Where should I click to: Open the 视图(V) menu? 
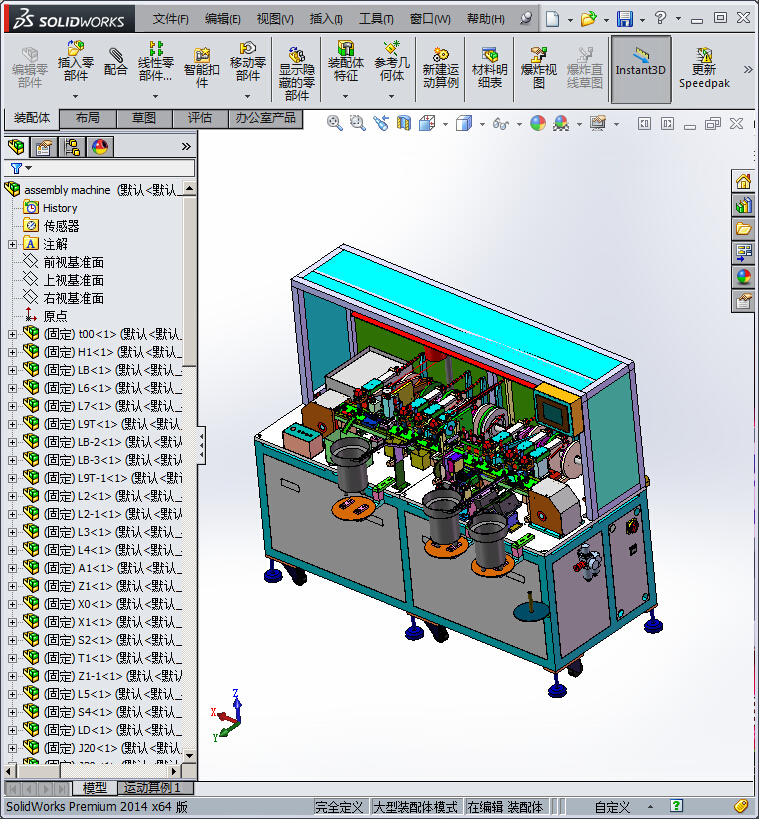click(275, 19)
